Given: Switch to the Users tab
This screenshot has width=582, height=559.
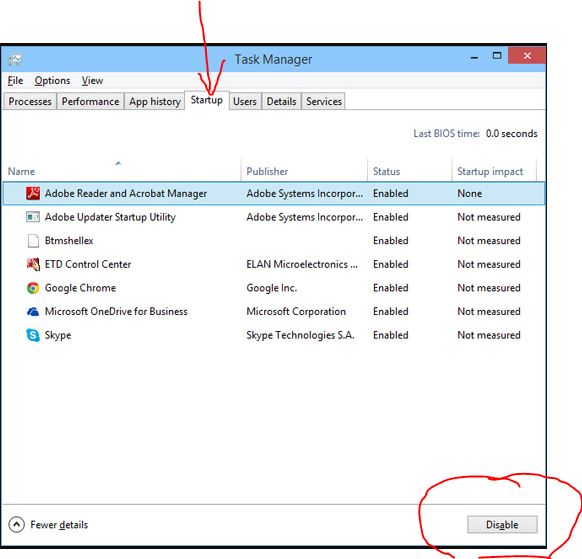Looking at the screenshot, I should click(245, 101).
